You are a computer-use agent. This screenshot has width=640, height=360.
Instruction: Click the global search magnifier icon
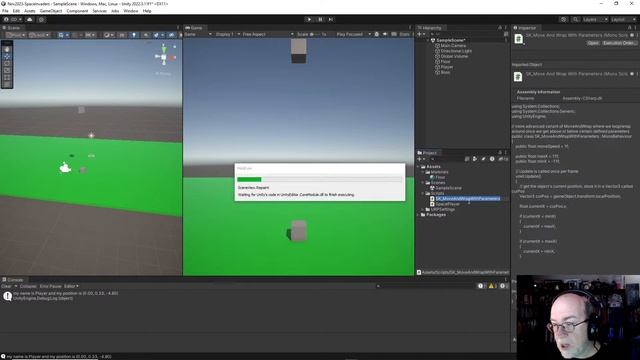coord(575,19)
